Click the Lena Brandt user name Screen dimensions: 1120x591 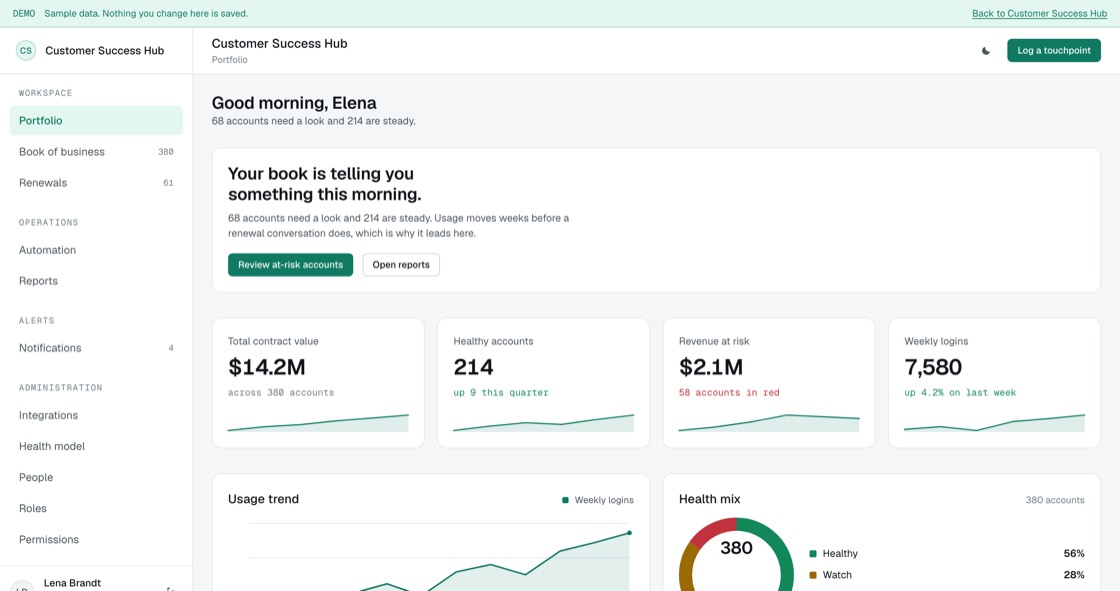[x=72, y=583]
